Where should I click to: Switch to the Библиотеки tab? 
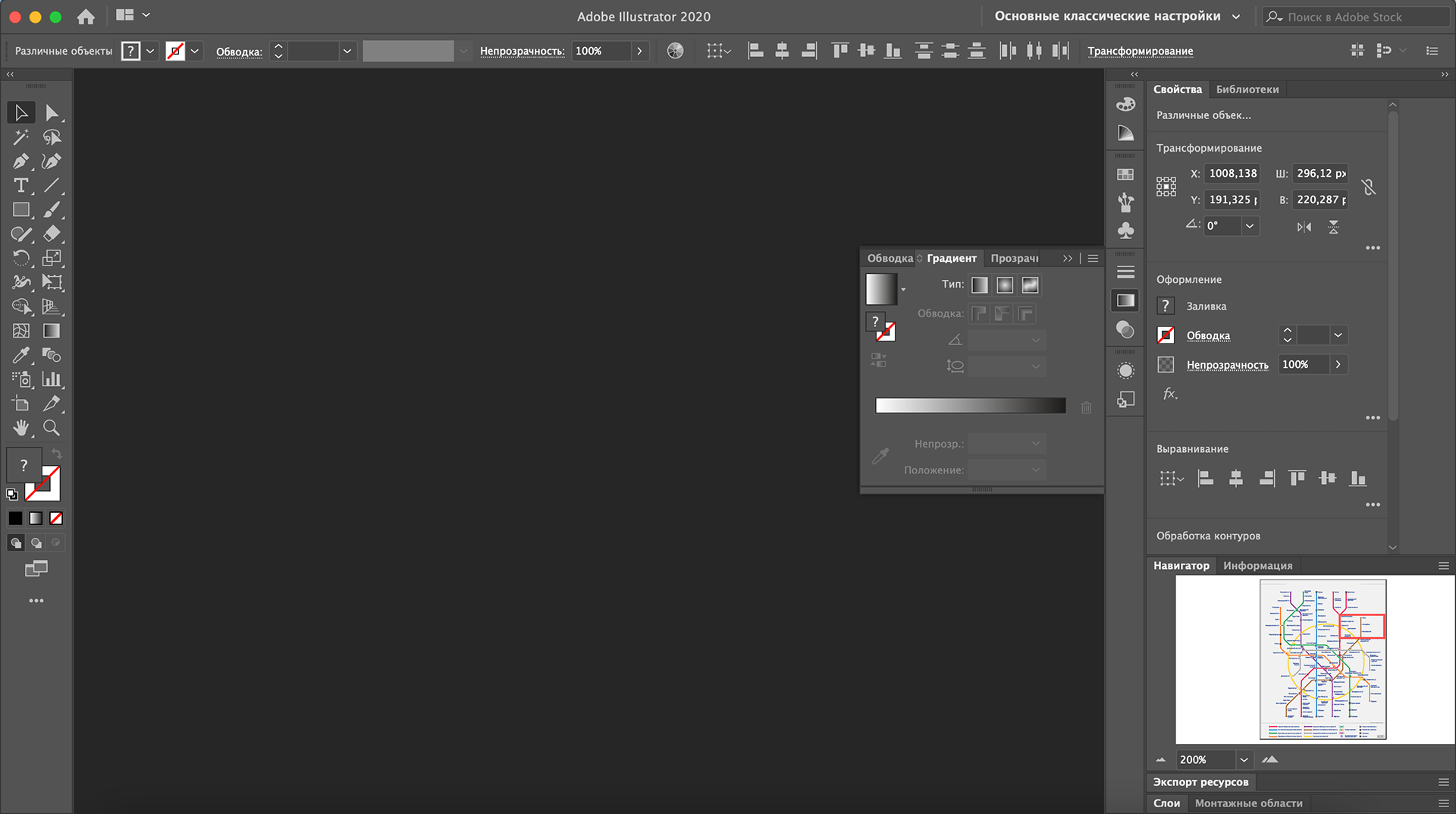[x=1247, y=90]
